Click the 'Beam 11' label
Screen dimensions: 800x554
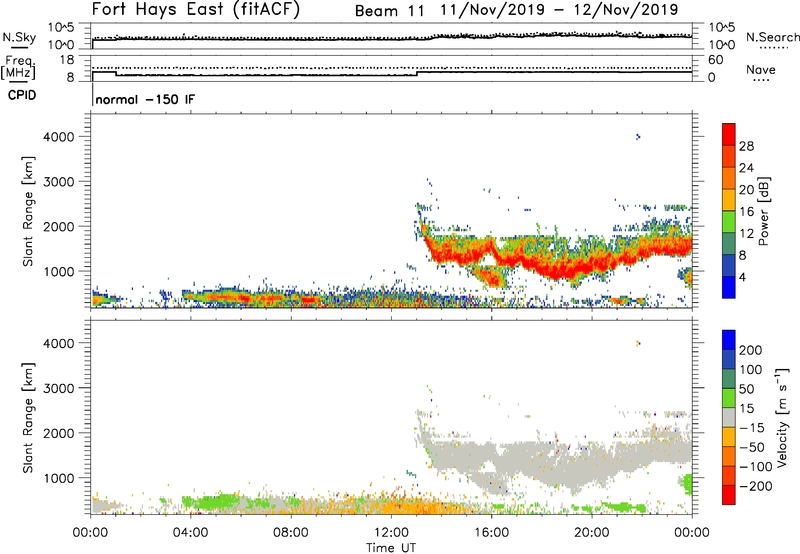[x=389, y=11]
